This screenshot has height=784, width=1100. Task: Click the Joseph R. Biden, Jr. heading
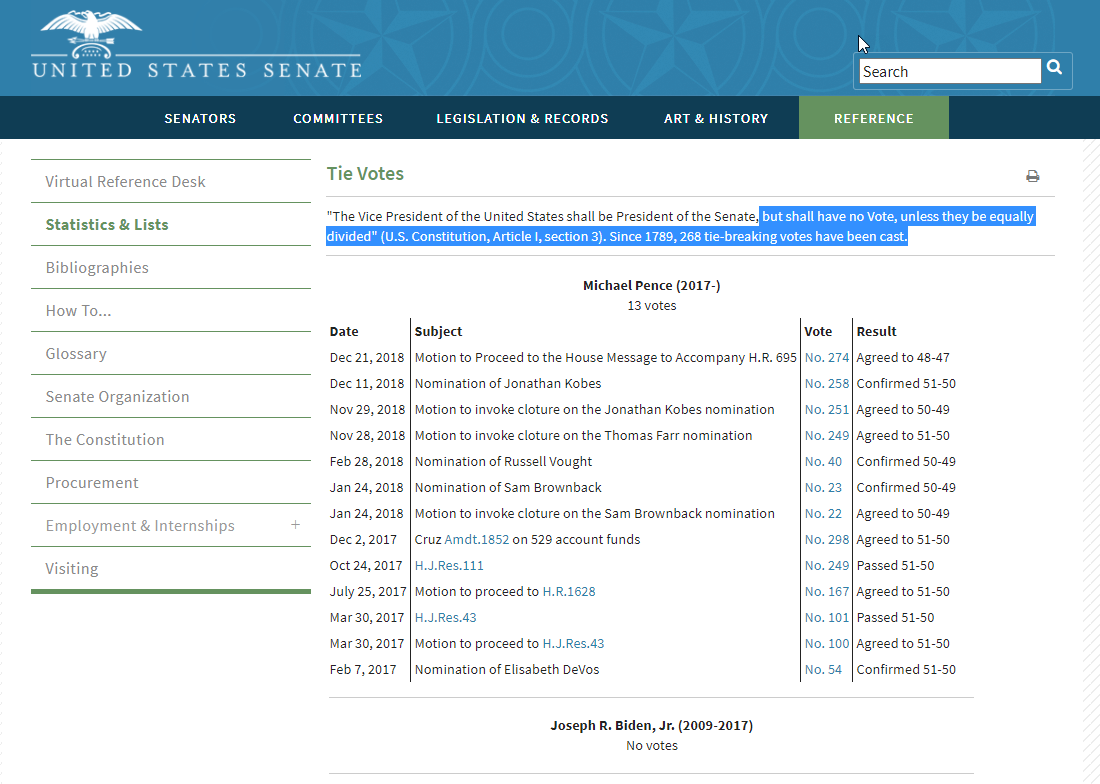click(652, 725)
